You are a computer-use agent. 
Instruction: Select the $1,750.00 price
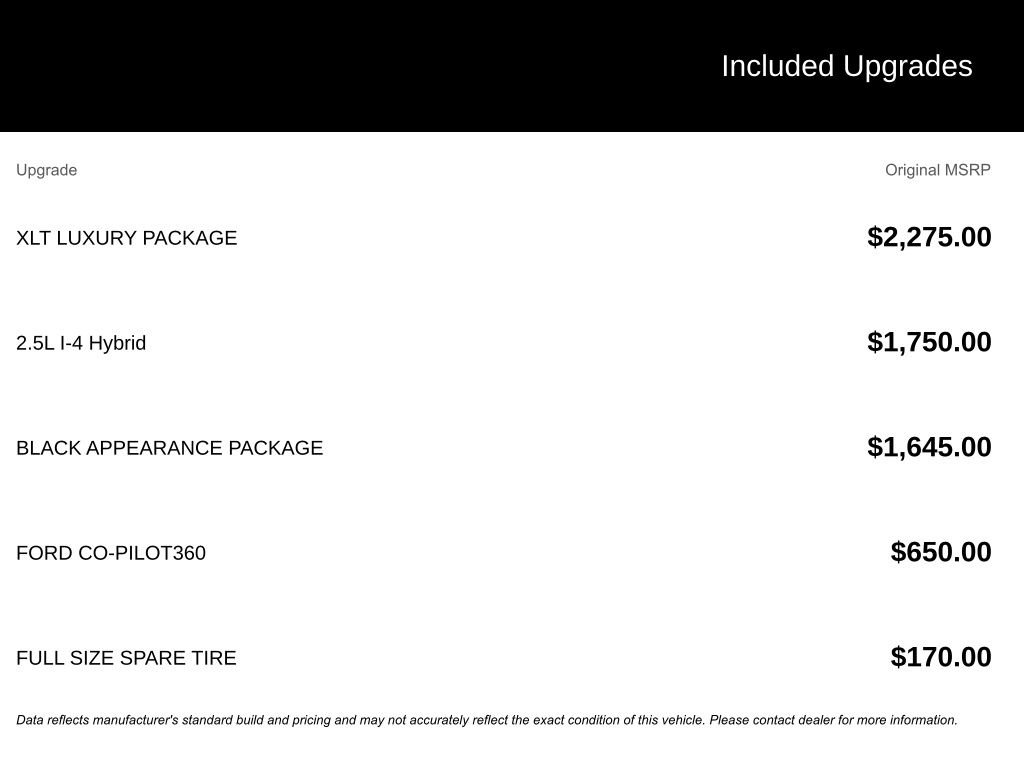click(929, 342)
